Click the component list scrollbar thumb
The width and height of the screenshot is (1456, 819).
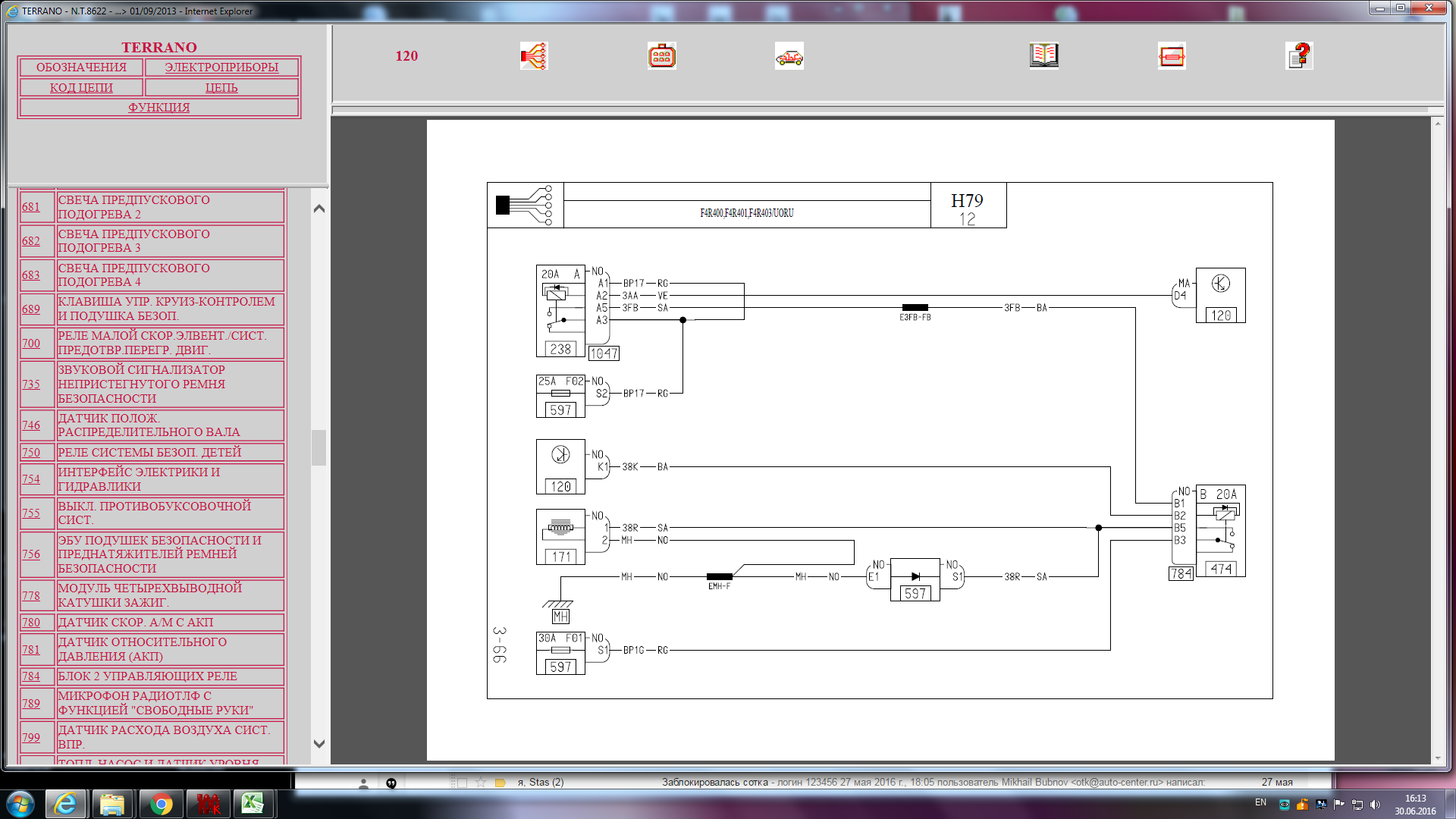(319, 447)
